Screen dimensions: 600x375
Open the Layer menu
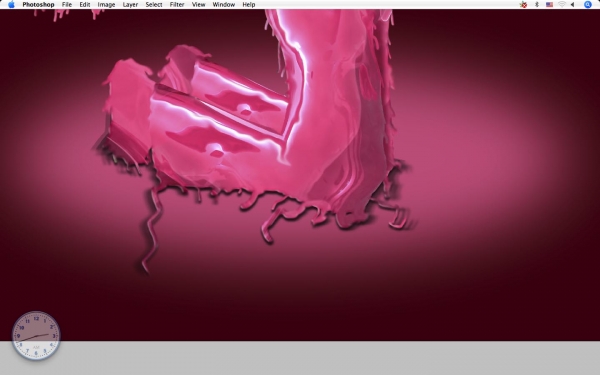[130, 5]
